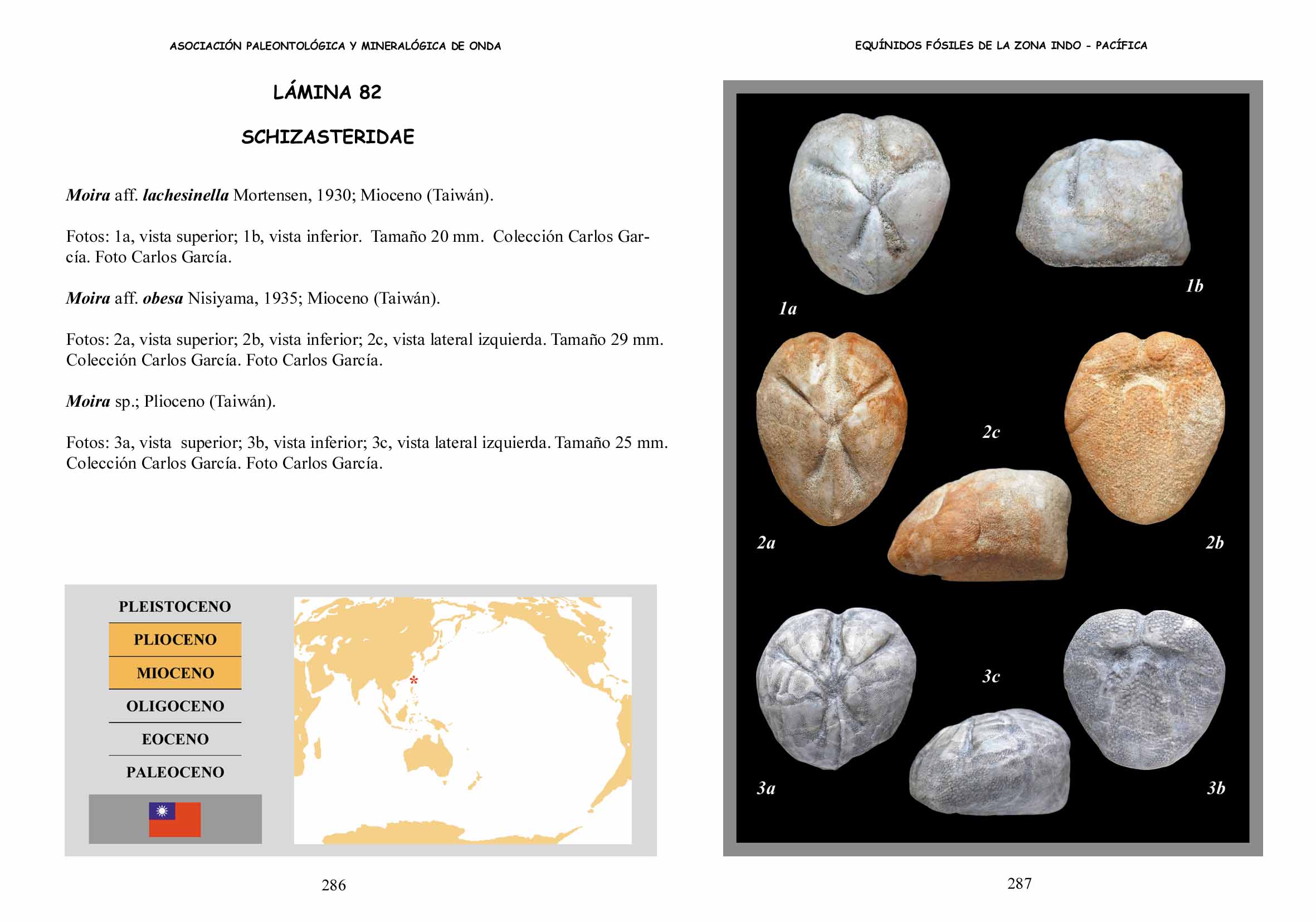Click page number 287
Image resolution: width=1316 pixels, height=921 pixels.
click(x=1019, y=883)
